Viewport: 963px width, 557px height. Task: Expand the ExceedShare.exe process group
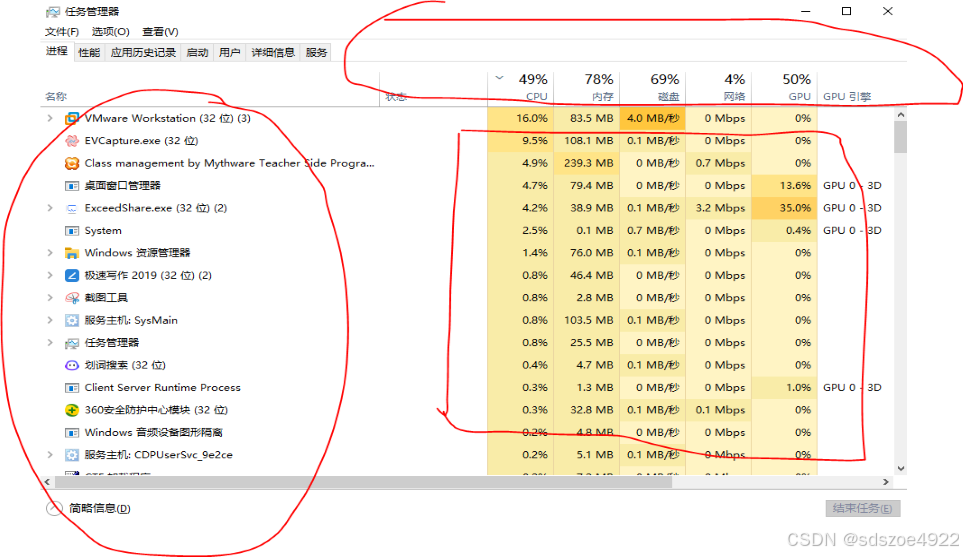pyautogui.click(x=50, y=208)
